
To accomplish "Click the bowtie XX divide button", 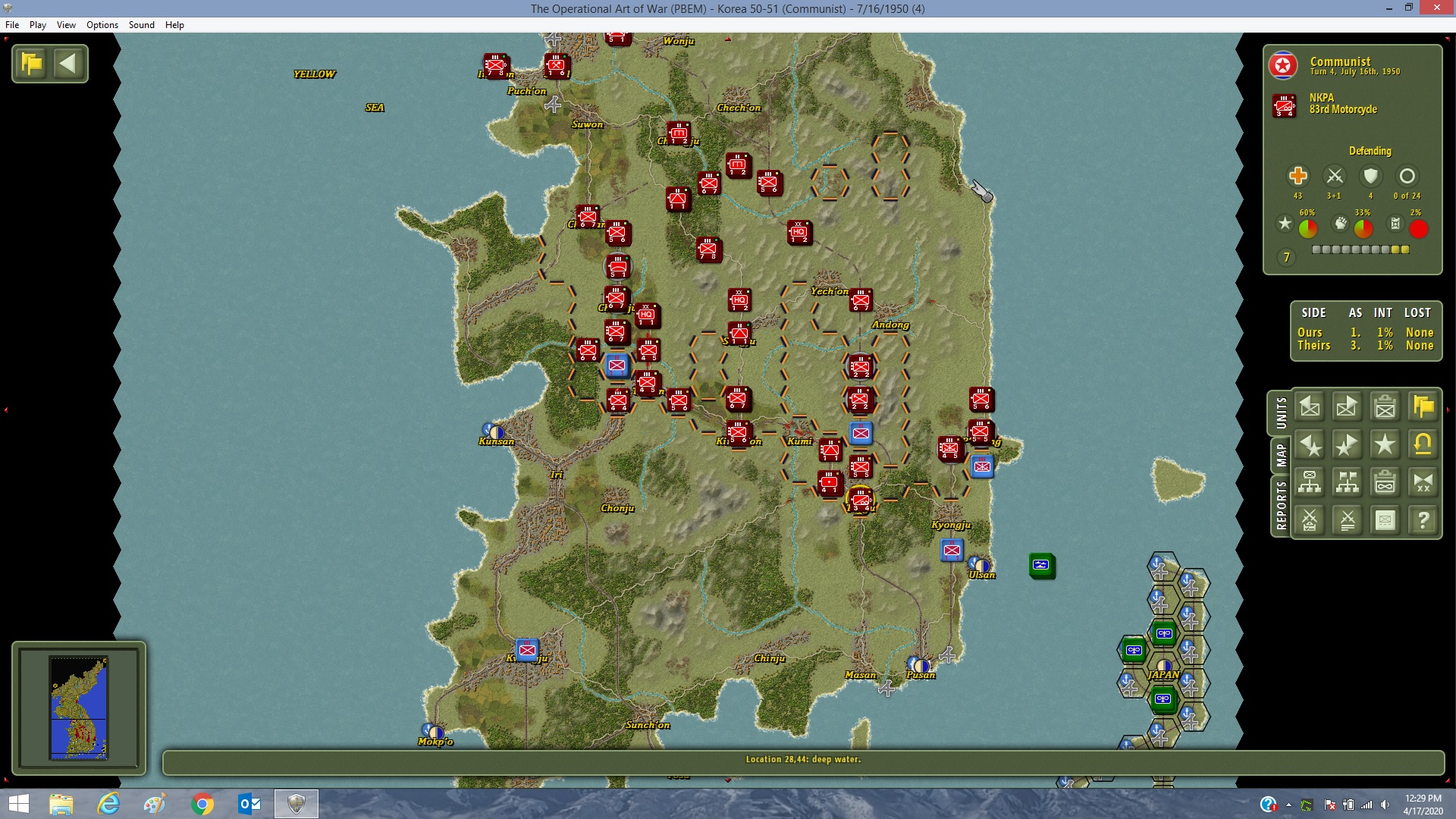I will pos(1423,483).
